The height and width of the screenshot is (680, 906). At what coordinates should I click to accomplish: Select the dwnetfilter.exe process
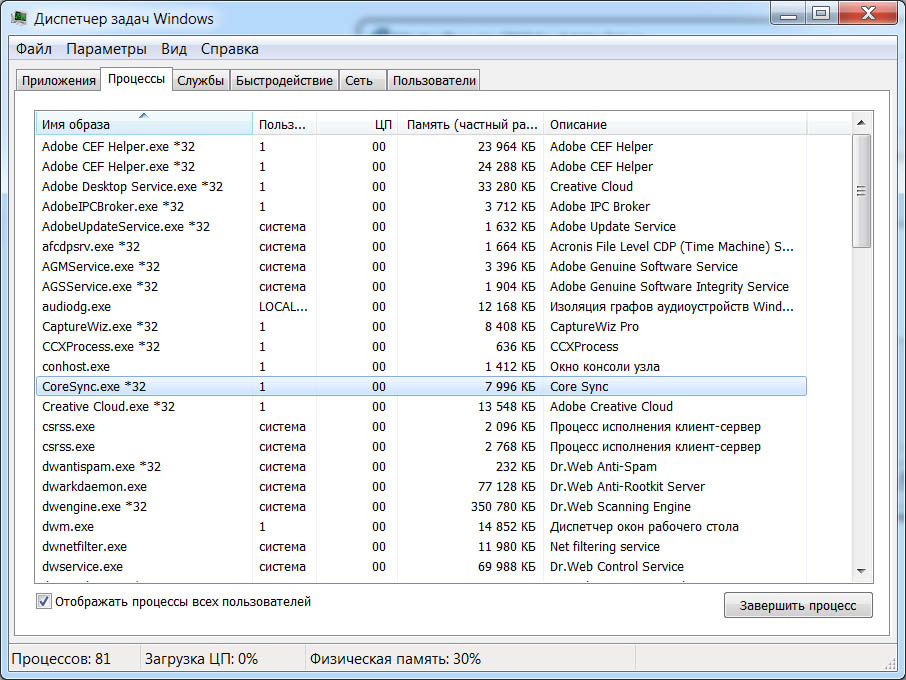(421, 547)
